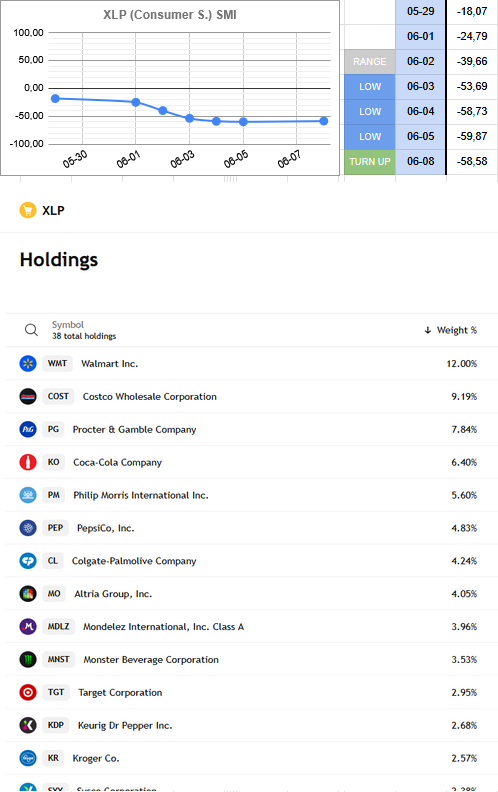Viewport: 498px width, 792px height.
Task: Select the green TURN UP cell
Action: (370, 162)
